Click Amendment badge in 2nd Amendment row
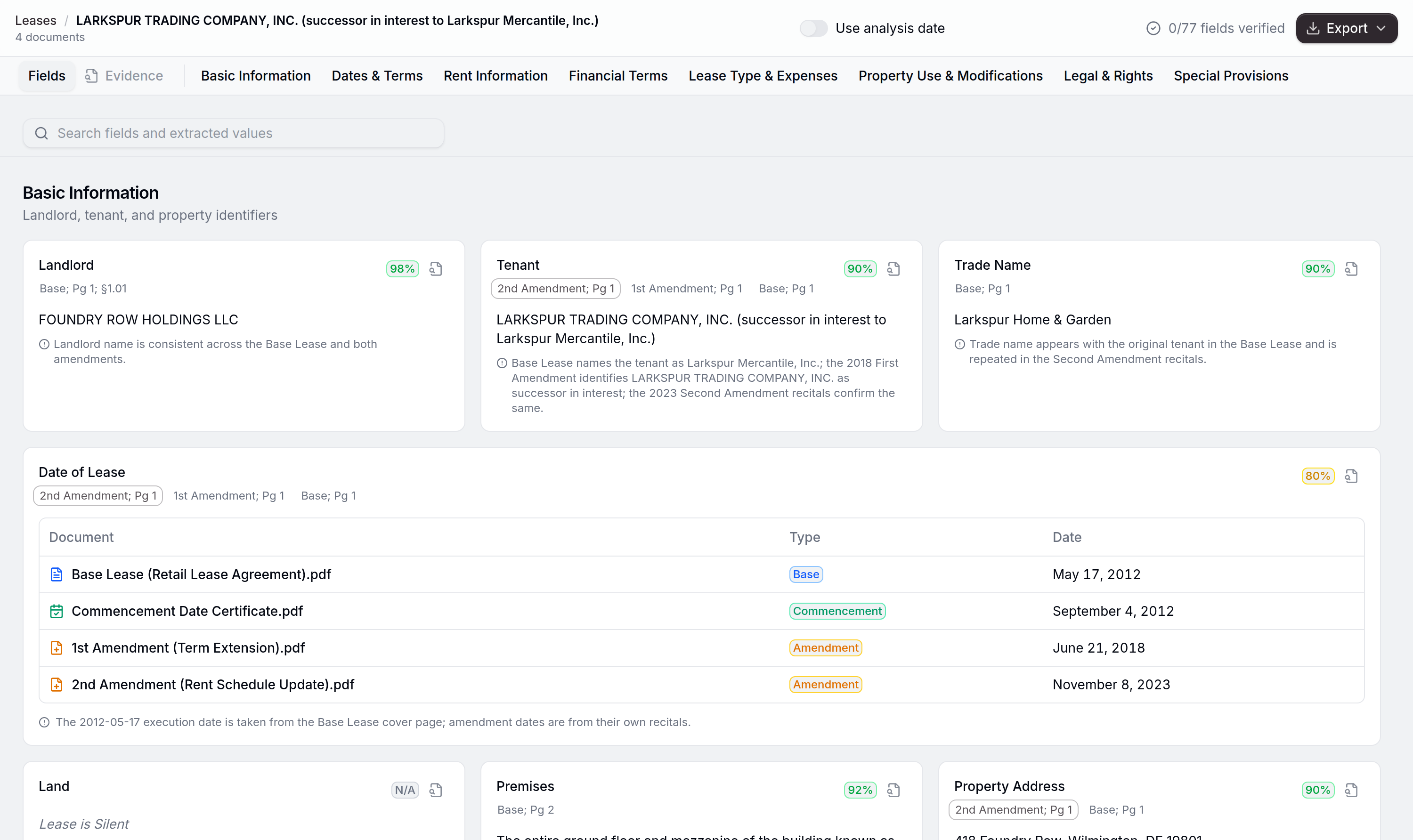1413x840 pixels. [826, 685]
